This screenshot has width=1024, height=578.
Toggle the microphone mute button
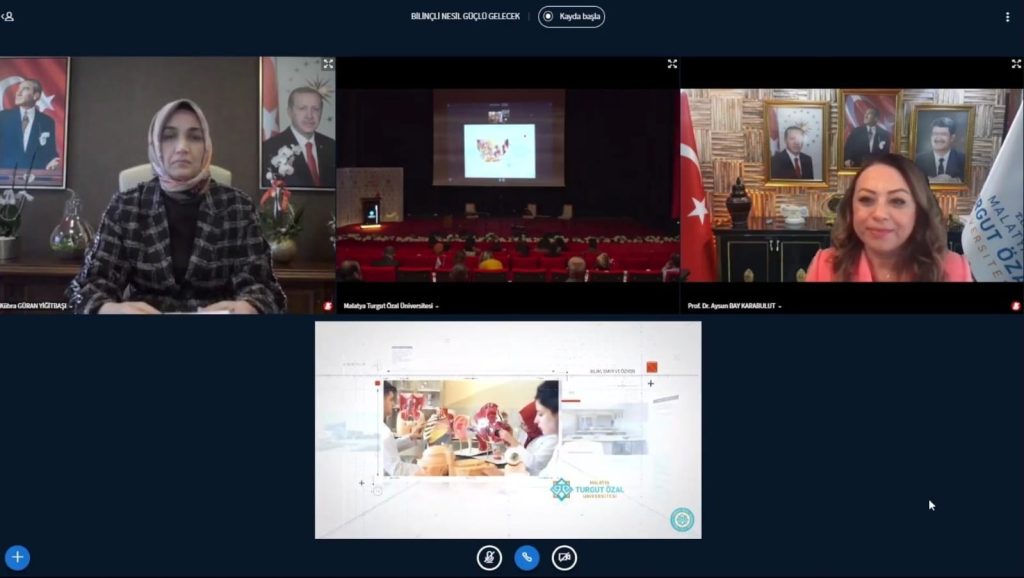tap(489, 557)
